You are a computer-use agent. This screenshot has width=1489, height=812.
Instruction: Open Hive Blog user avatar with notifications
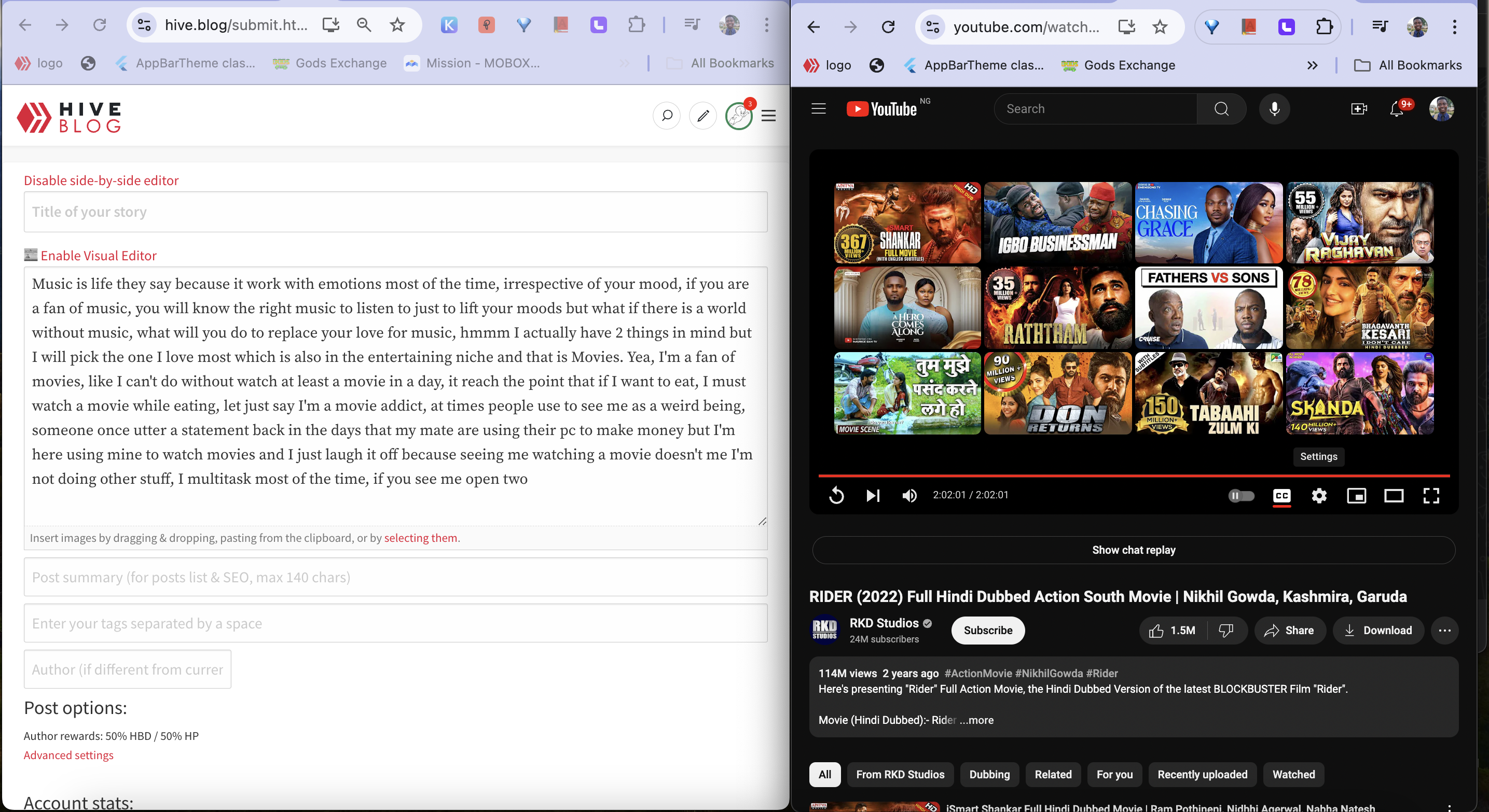pyautogui.click(x=739, y=116)
